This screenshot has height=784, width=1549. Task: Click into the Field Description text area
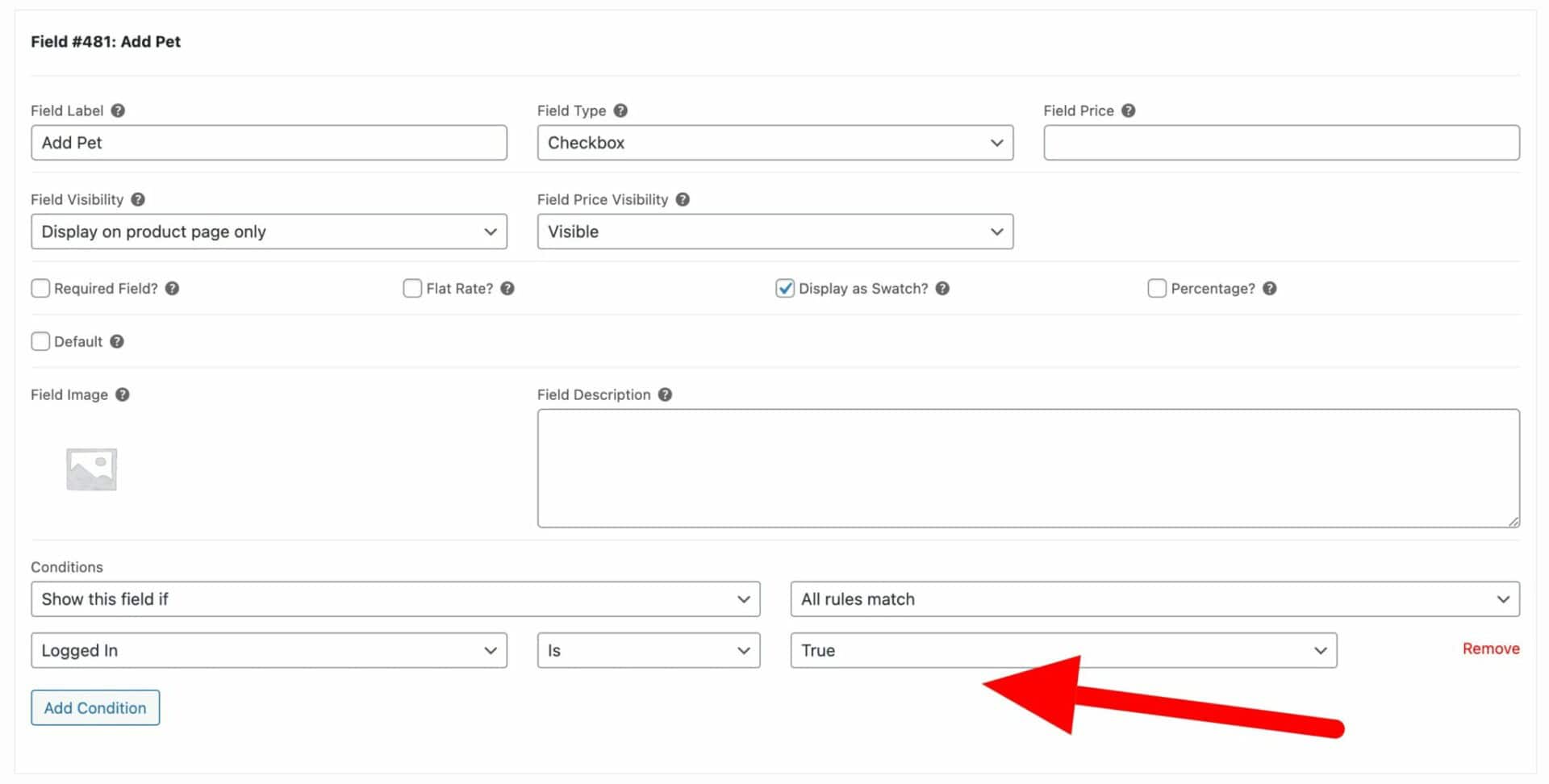click(1029, 469)
